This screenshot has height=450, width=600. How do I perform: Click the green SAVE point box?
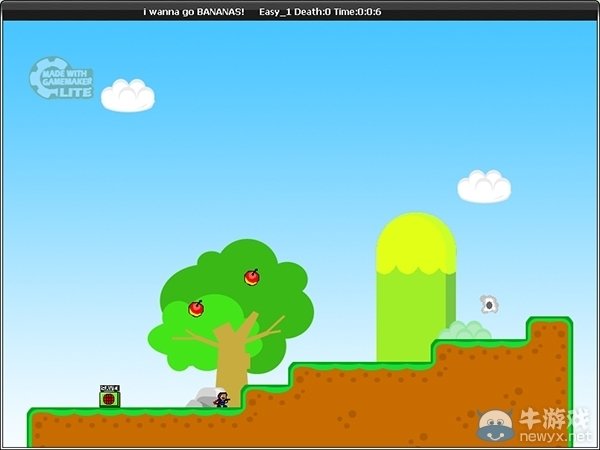[110, 397]
